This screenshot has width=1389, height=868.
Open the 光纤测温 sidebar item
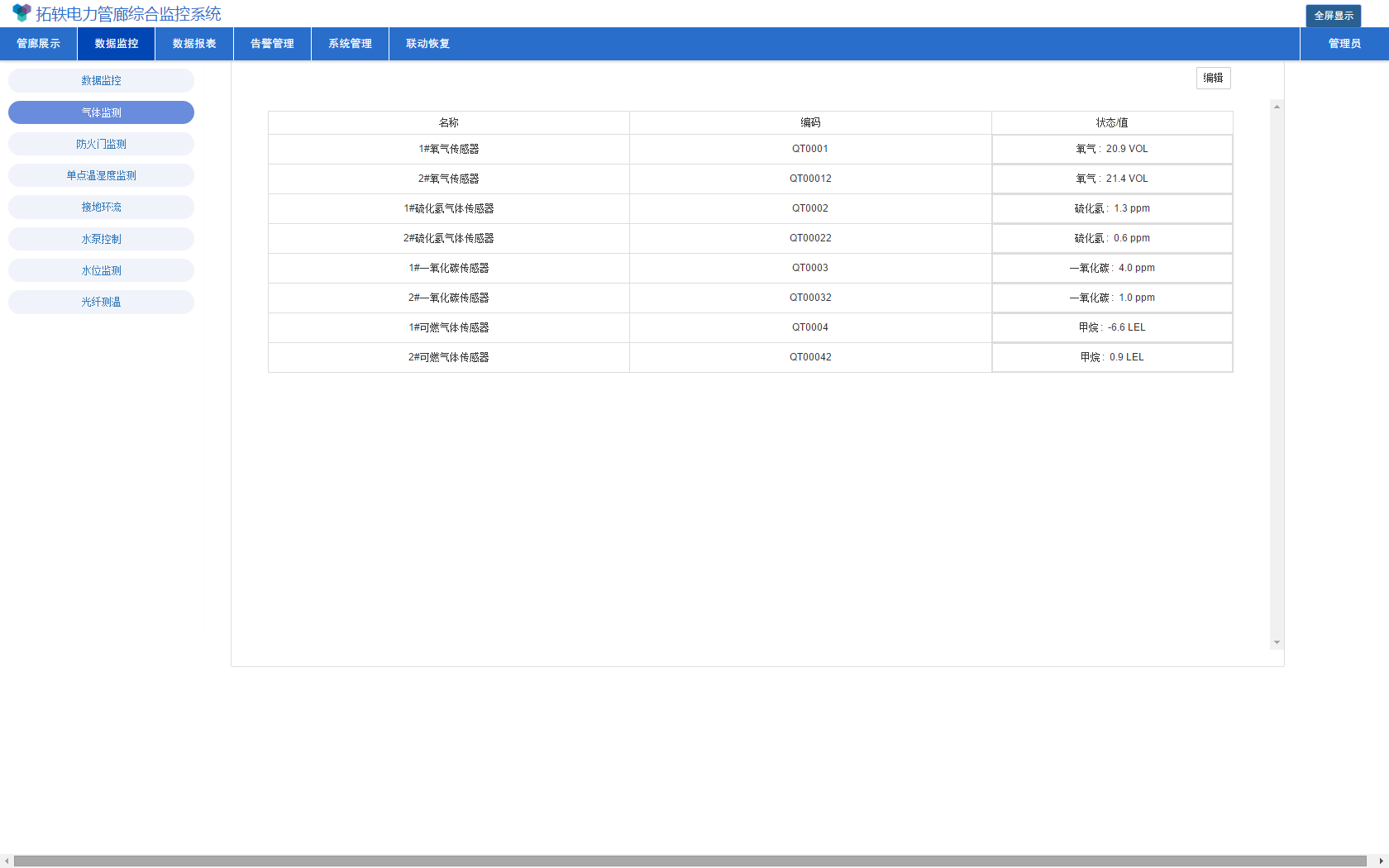pyautogui.click(x=101, y=302)
